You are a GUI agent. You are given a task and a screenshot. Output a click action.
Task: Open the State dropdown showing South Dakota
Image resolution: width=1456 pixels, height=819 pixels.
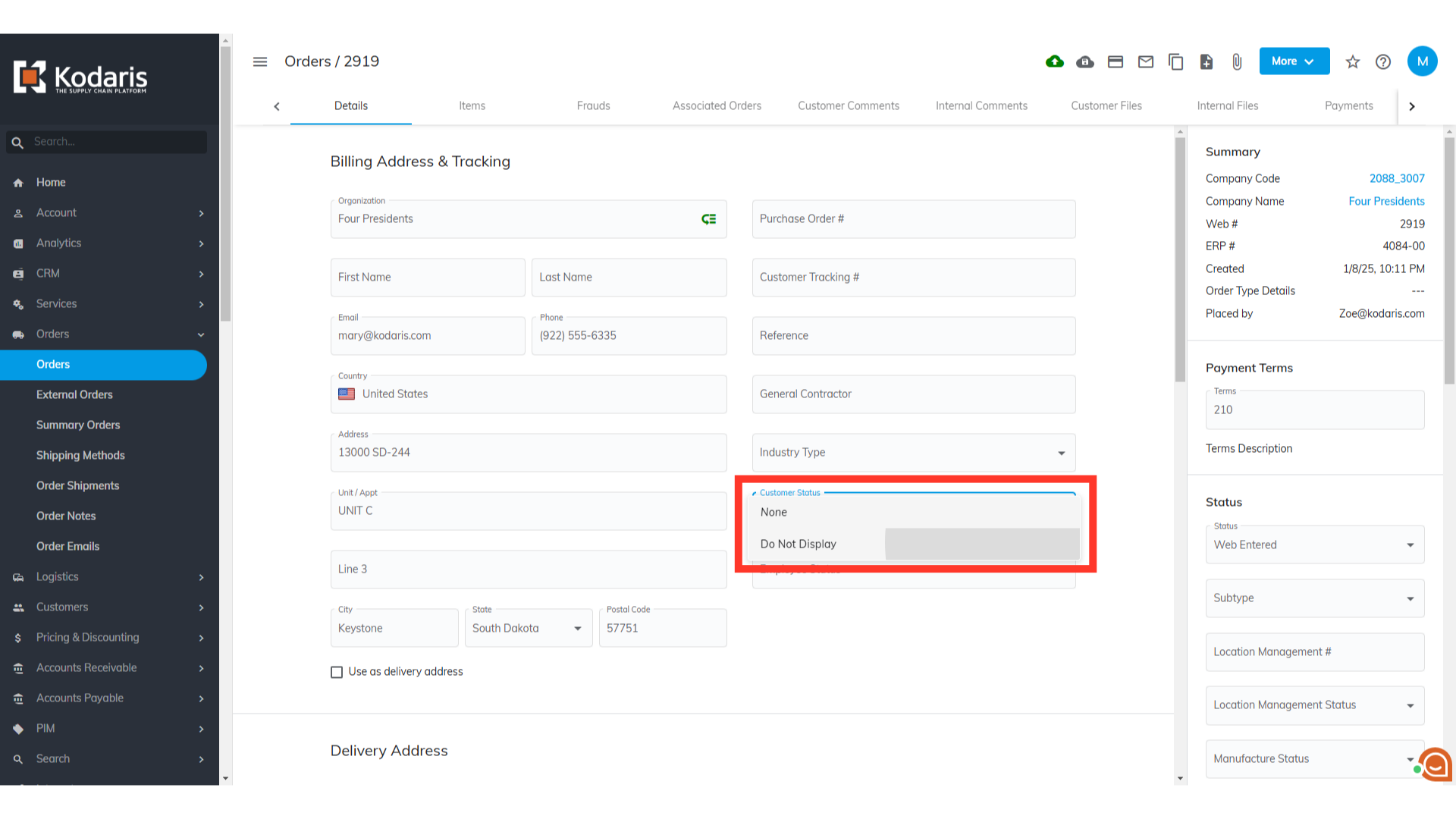(528, 628)
